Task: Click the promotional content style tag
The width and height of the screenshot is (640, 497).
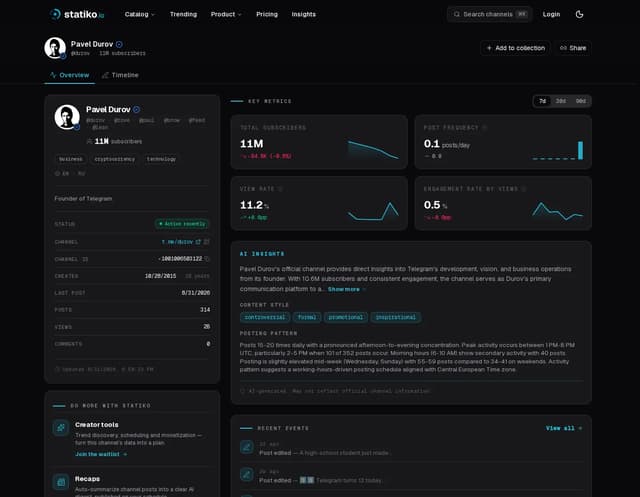Action: [346, 317]
